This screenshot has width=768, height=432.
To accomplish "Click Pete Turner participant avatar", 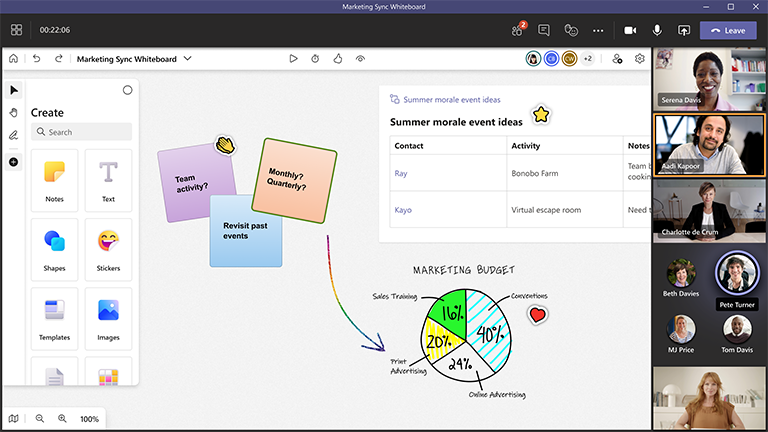I will coord(737,272).
